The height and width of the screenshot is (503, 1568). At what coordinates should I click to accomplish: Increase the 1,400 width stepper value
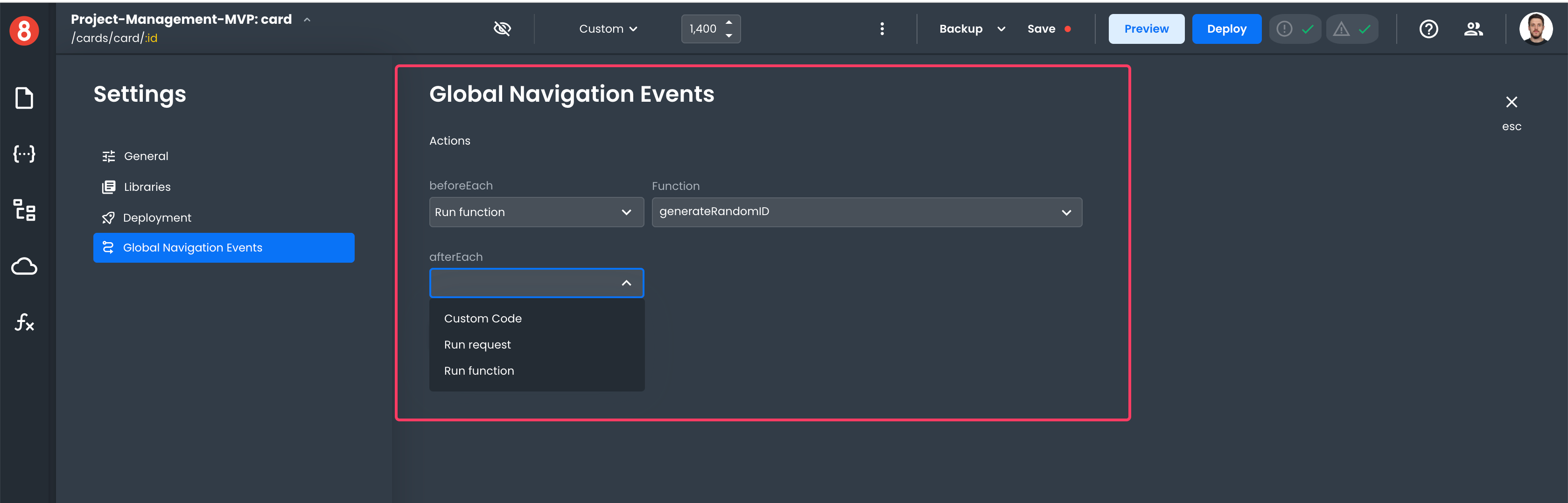[728, 22]
